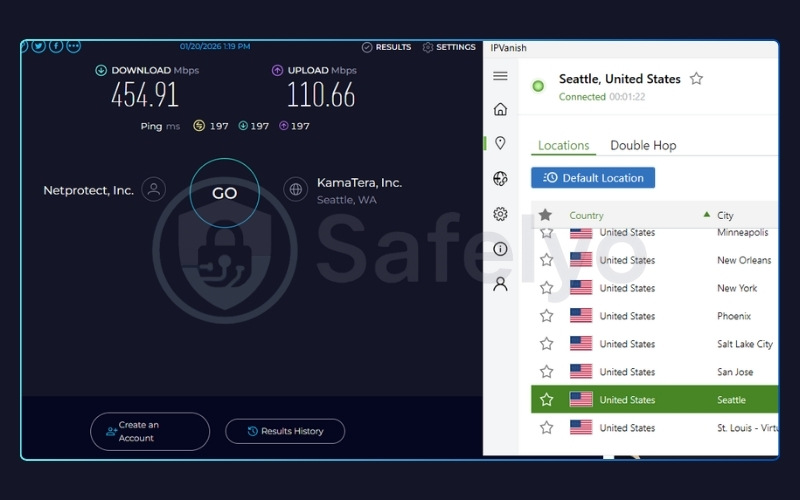Click the KamaTera, Inc. server name
800x500 pixels.
coord(359,183)
